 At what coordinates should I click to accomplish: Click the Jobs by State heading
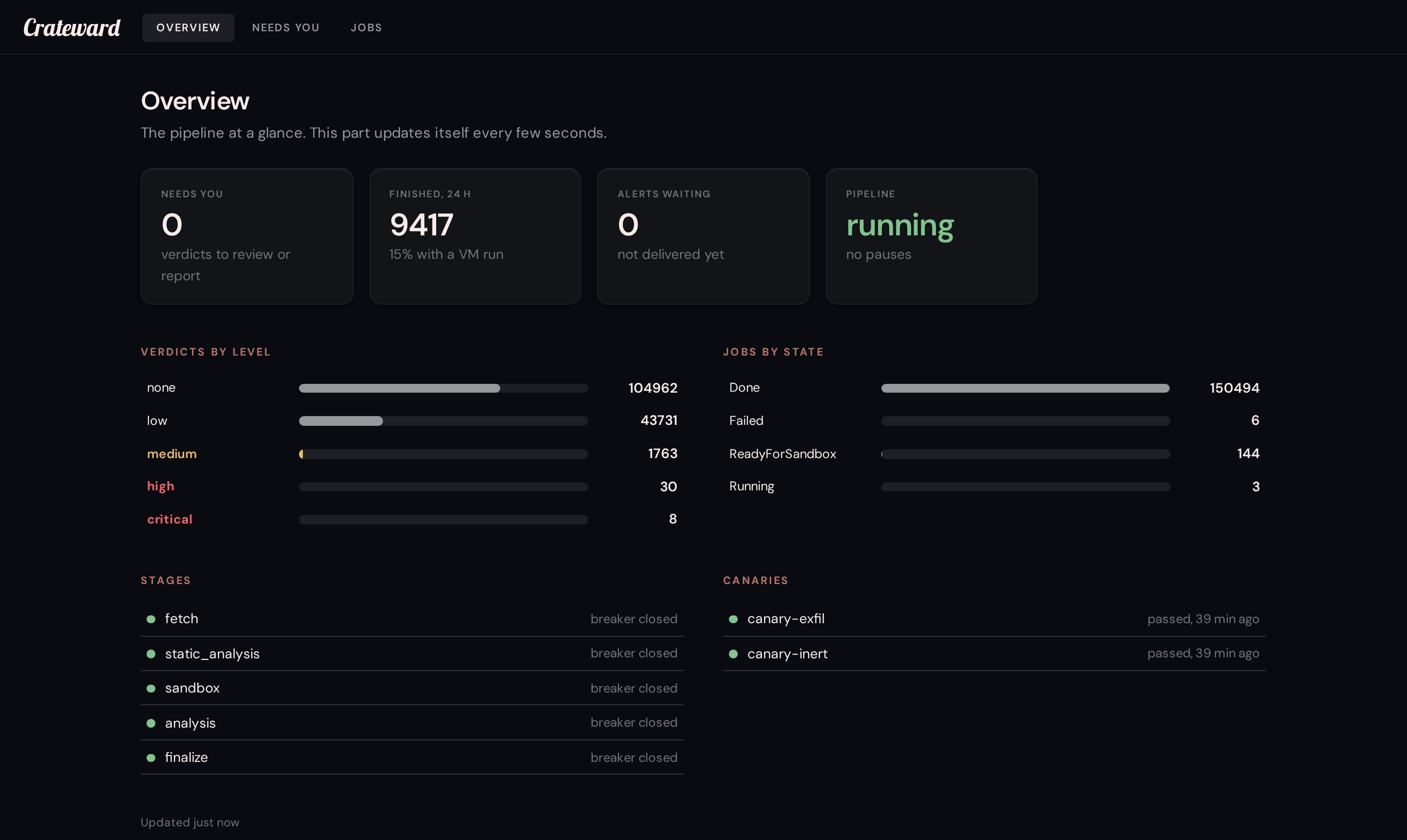(773, 352)
